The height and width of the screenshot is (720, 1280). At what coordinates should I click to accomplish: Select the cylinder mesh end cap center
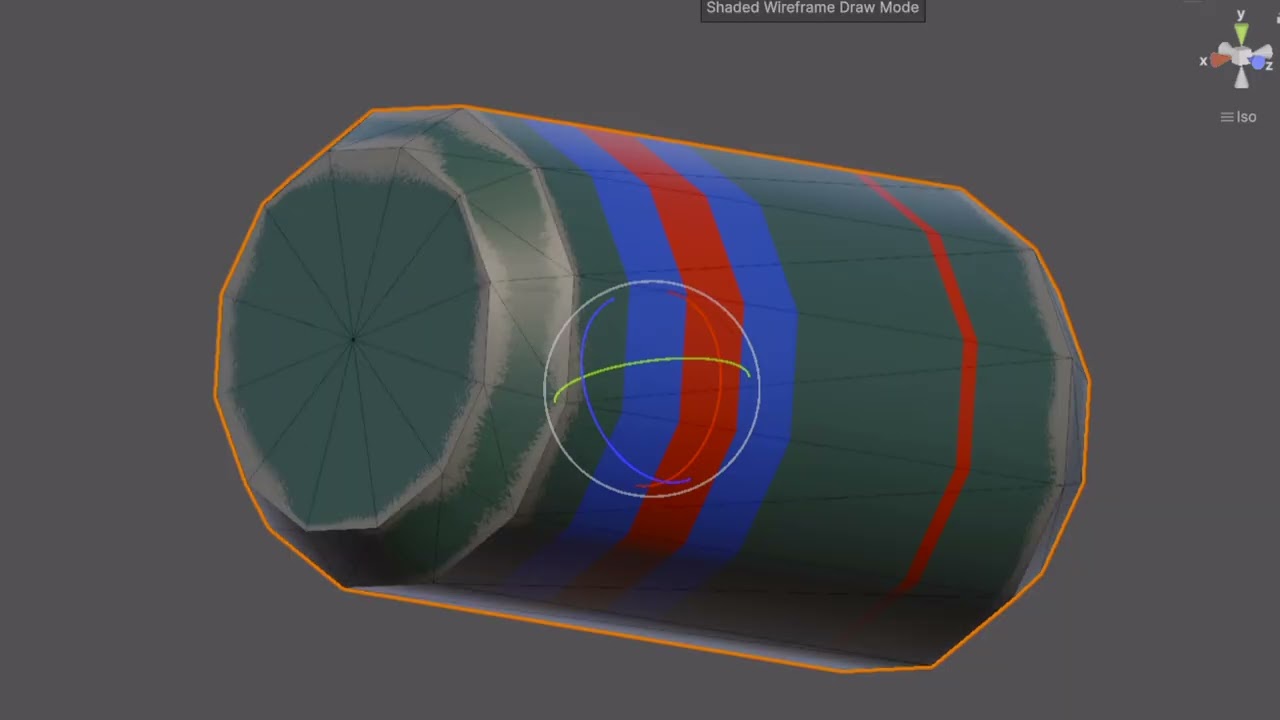coord(353,340)
